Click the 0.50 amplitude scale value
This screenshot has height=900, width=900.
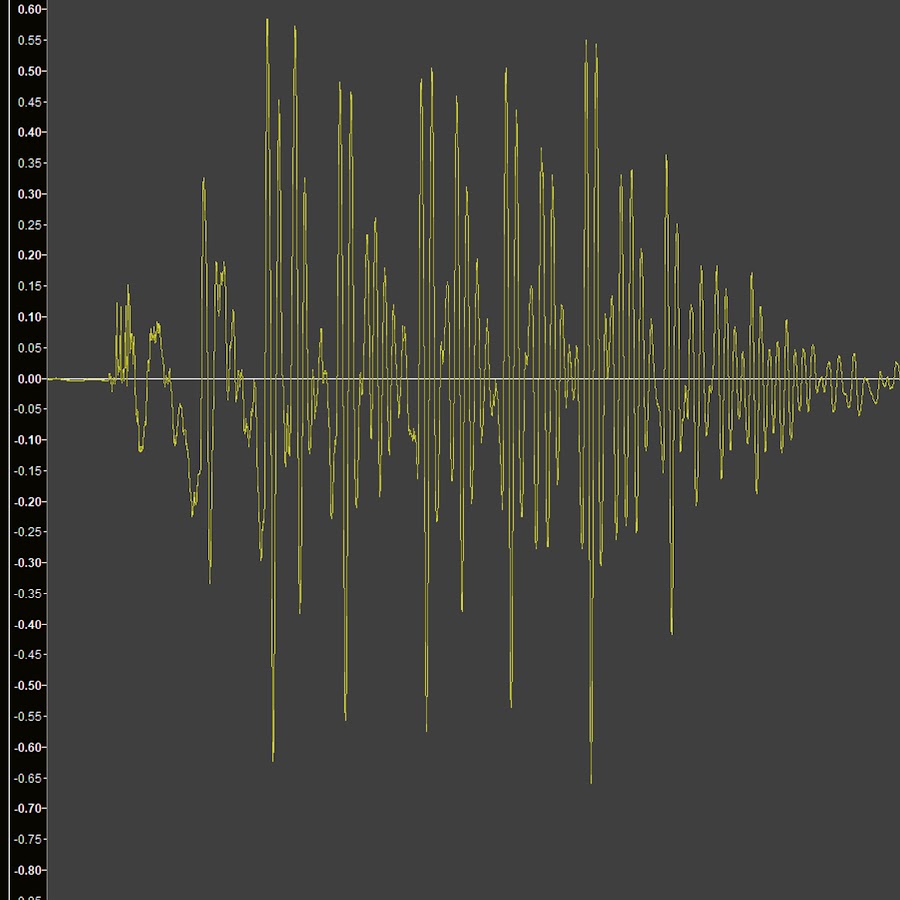point(29,71)
